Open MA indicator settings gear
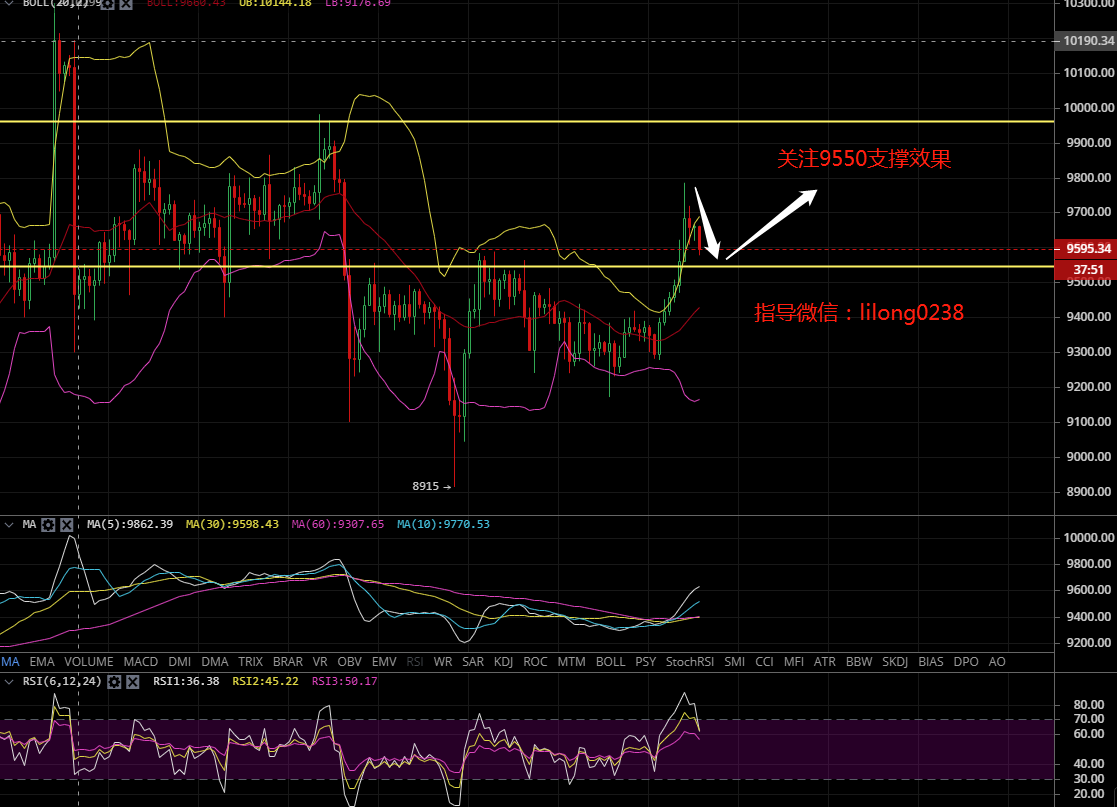The image size is (1117, 807). coord(48,525)
